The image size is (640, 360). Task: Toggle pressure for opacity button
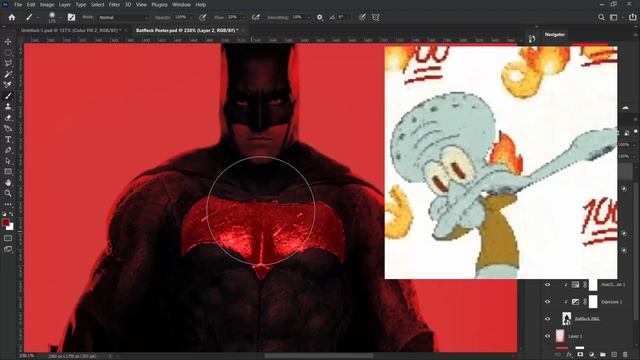click(x=202, y=18)
